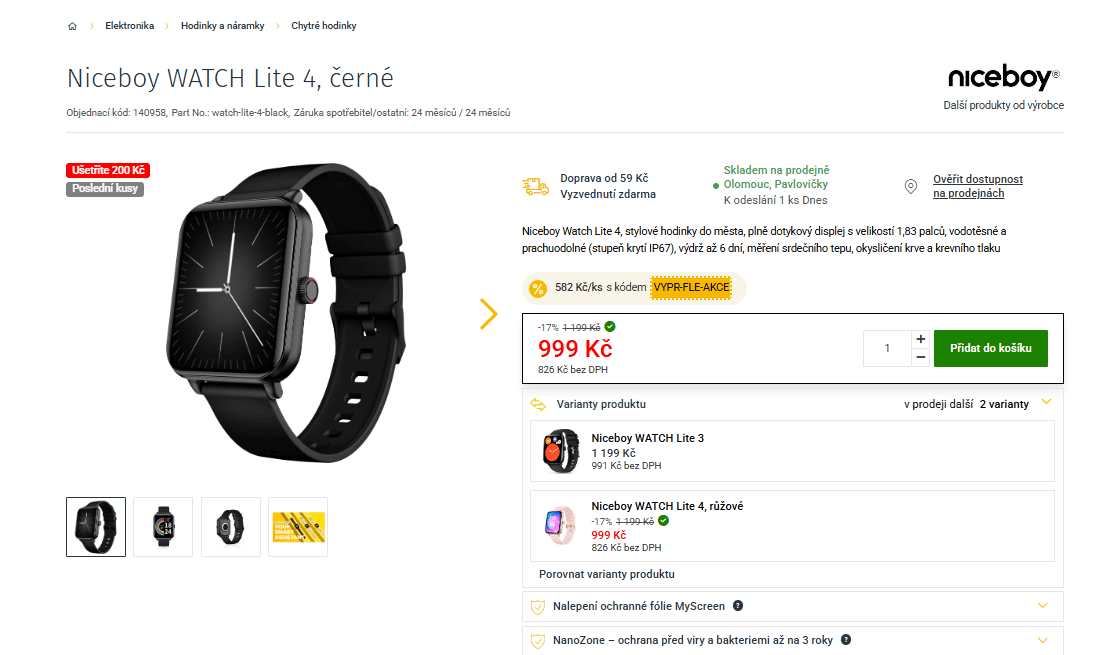This screenshot has height=655, width=1094.
Task: Select the pink Niceboy WATCH Lite 4 variant
Action: coord(667,506)
